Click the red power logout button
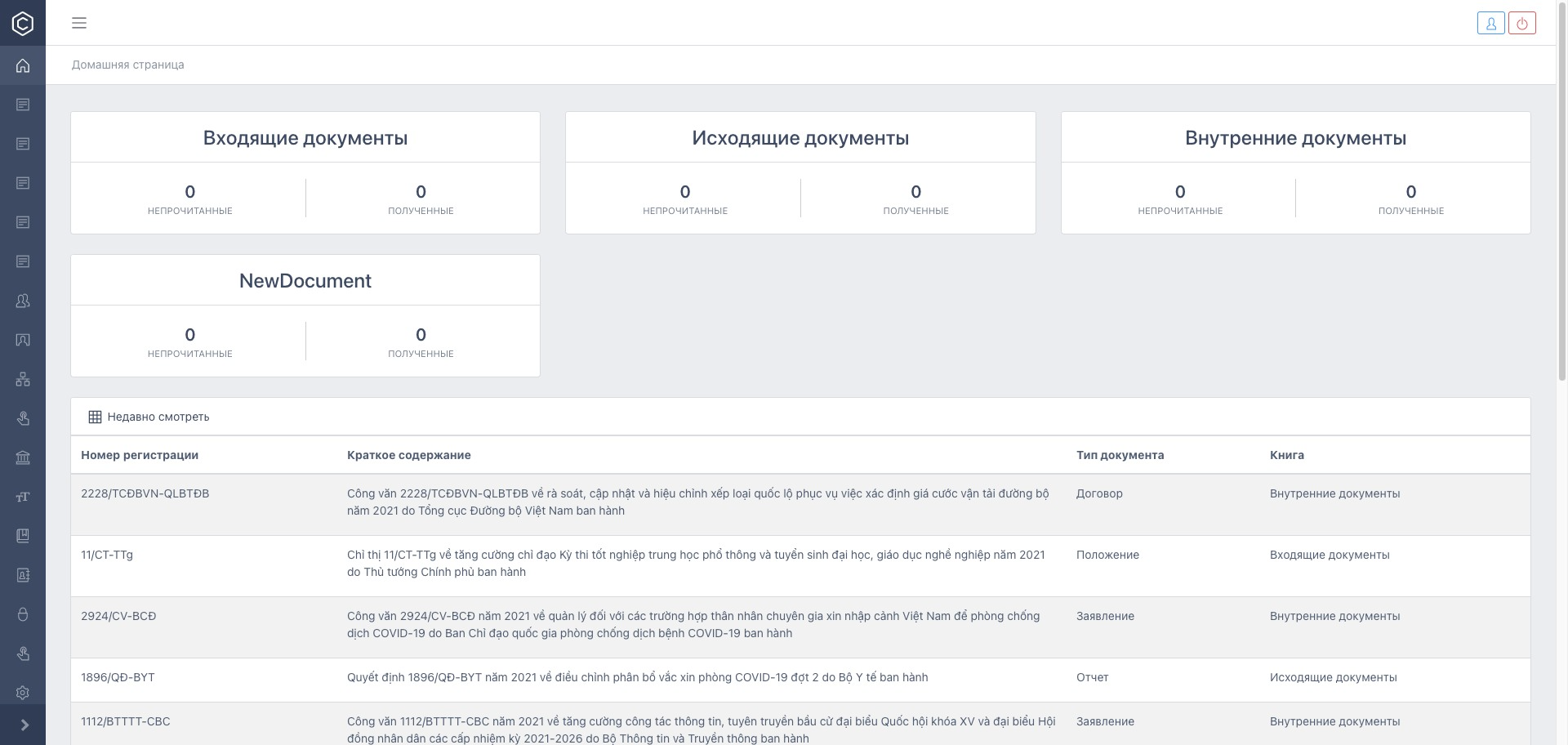The image size is (1568, 745). [x=1522, y=23]
